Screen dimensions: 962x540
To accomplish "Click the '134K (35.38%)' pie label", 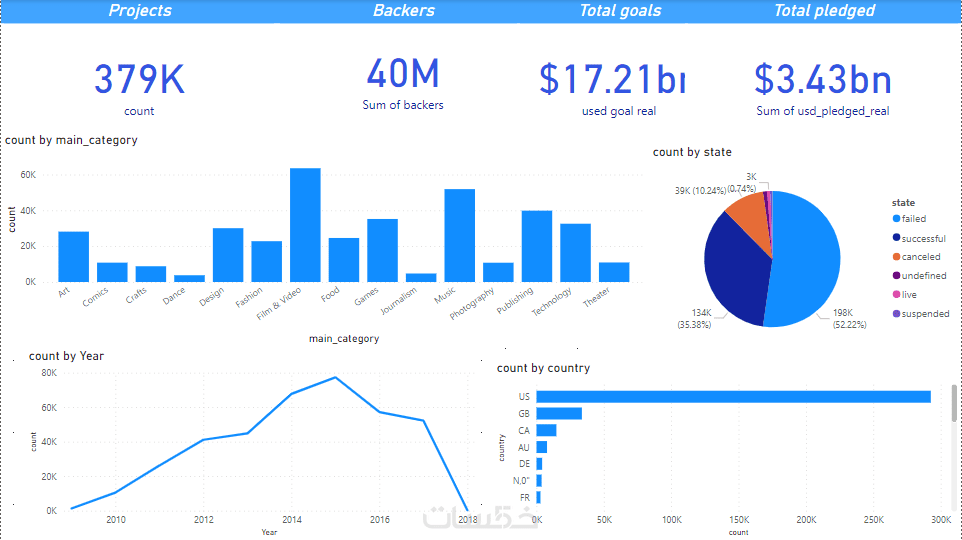I will click(695, 318).
